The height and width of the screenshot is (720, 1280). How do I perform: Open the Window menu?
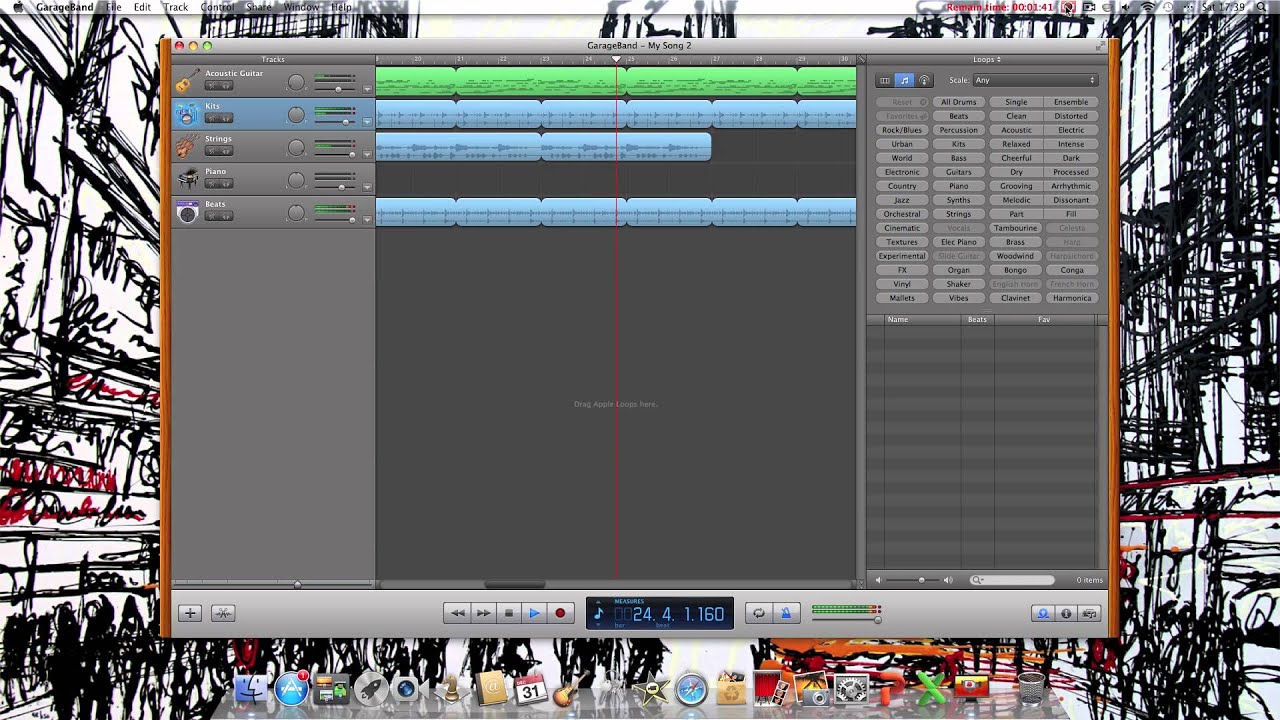(301, 7)
